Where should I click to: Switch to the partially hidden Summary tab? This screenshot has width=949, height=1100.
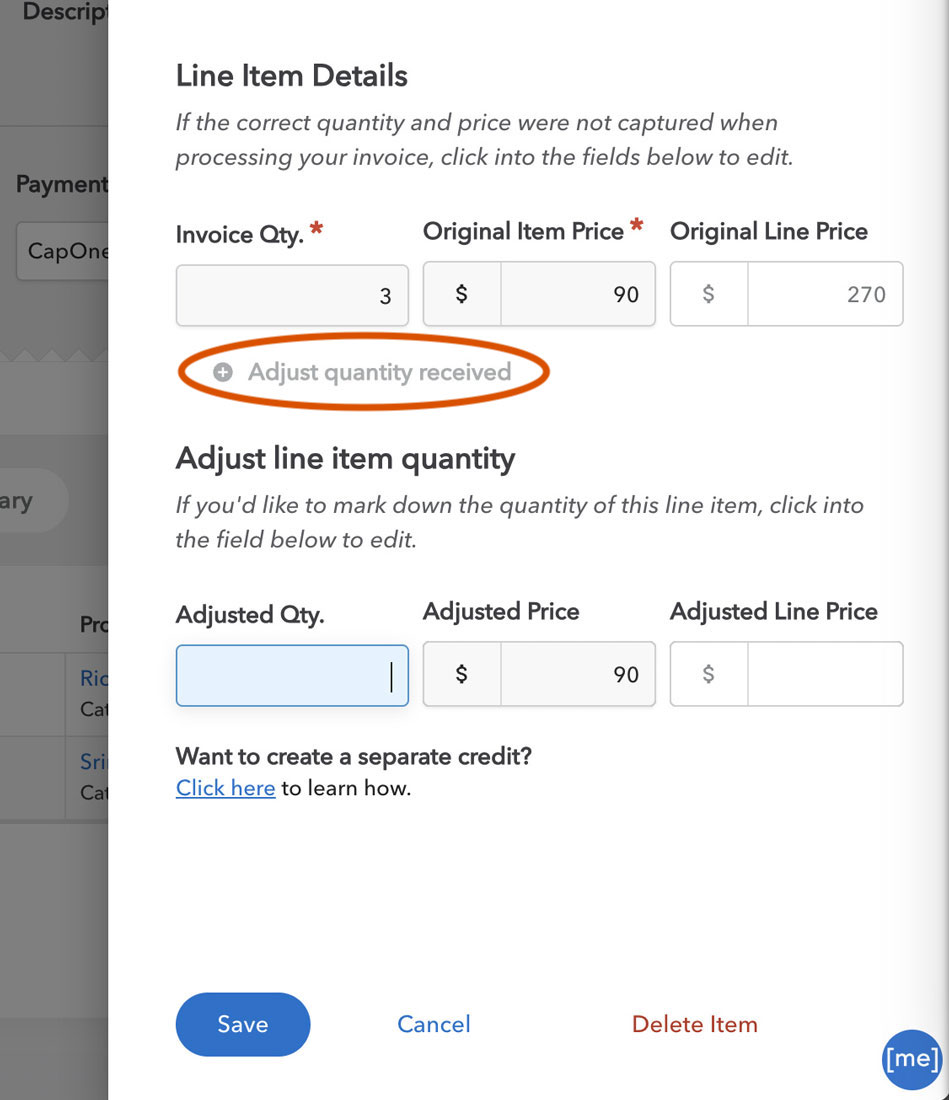(34, 500)
